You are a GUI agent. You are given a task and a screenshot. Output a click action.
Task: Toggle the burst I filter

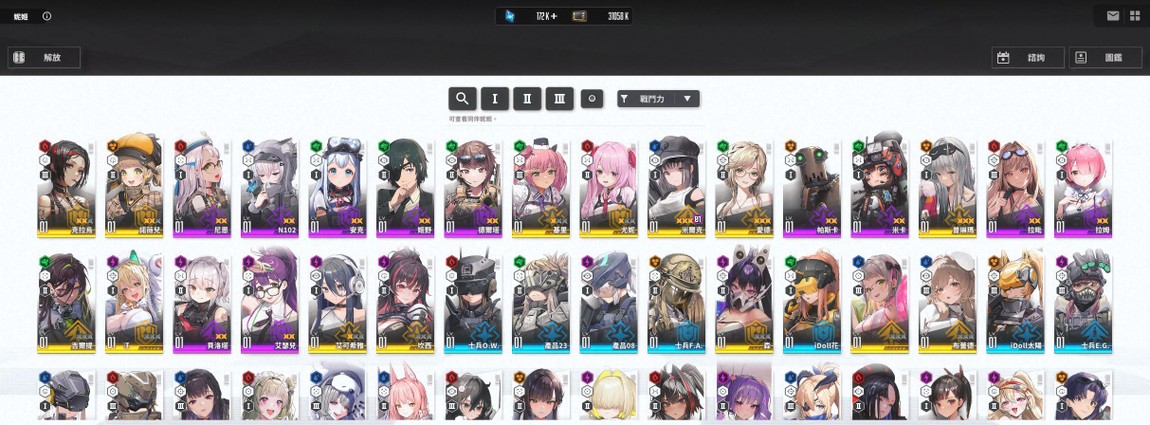(x=495, y=98)
